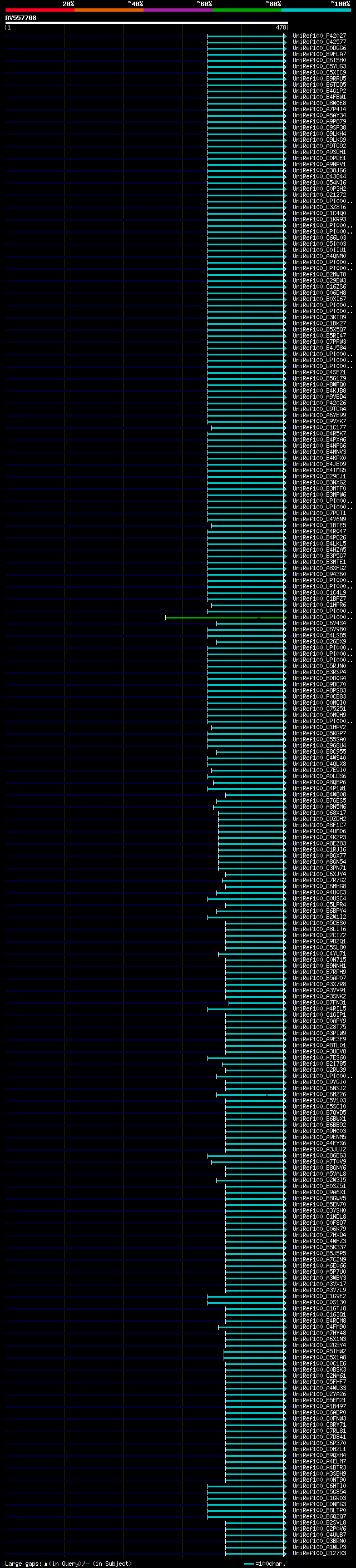Click hit label UniRef100_B2MWT8
This screenshot has height=1568, width=356.
(319, 275)
